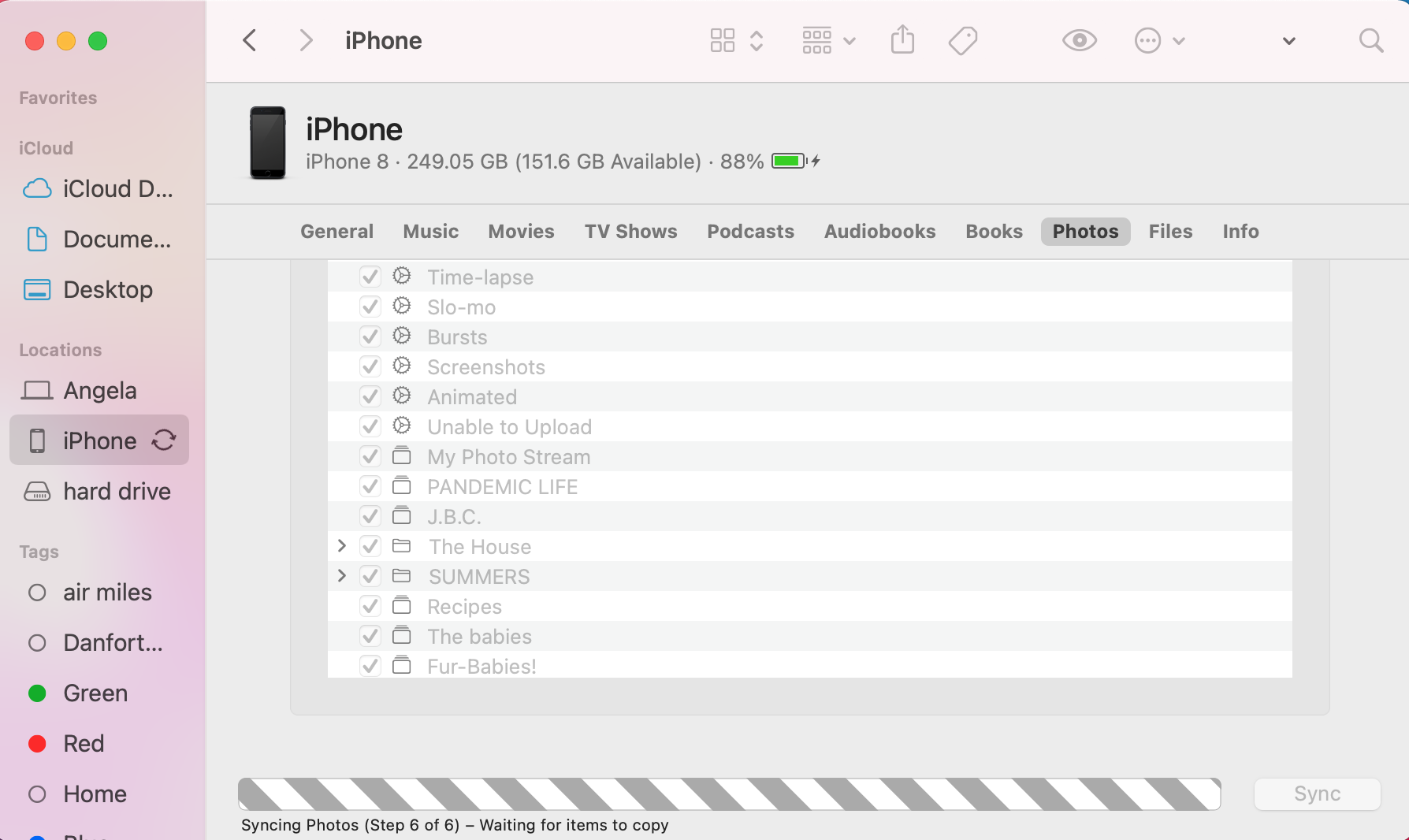Expand the SUMMERS folder
Image resolution: width=1409 pixels, height=840 pixels.
342,576
